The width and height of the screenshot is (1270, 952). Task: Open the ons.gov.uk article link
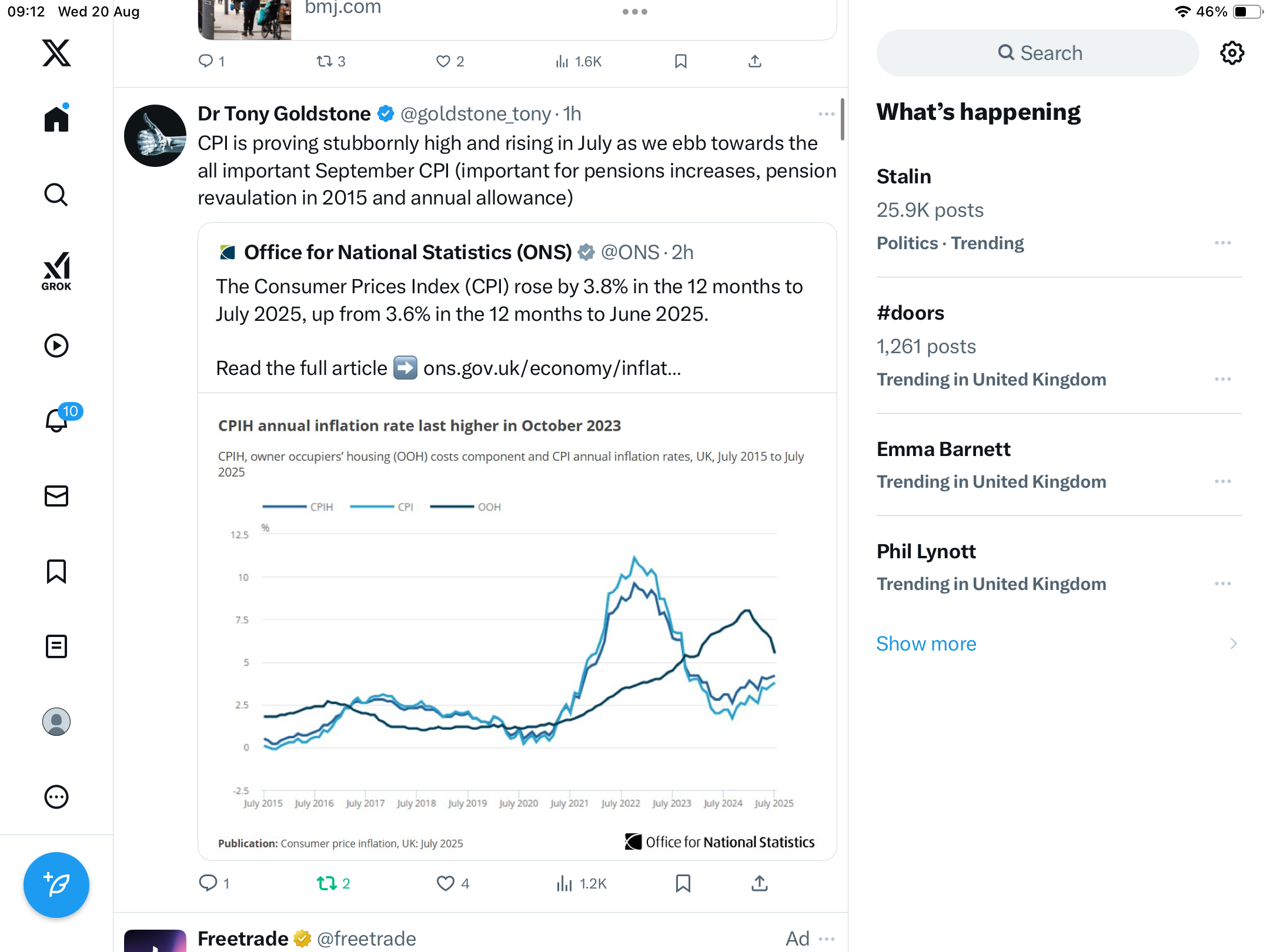pyautogui.click(x=552, y=368)
